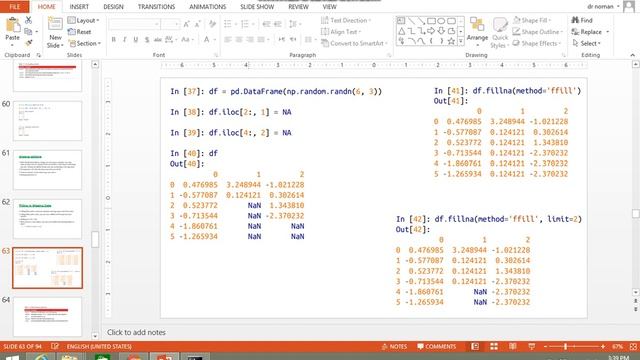
Task: Click Clear All Formatting icon
Action: pyautogui.click(x=212, y=24)
